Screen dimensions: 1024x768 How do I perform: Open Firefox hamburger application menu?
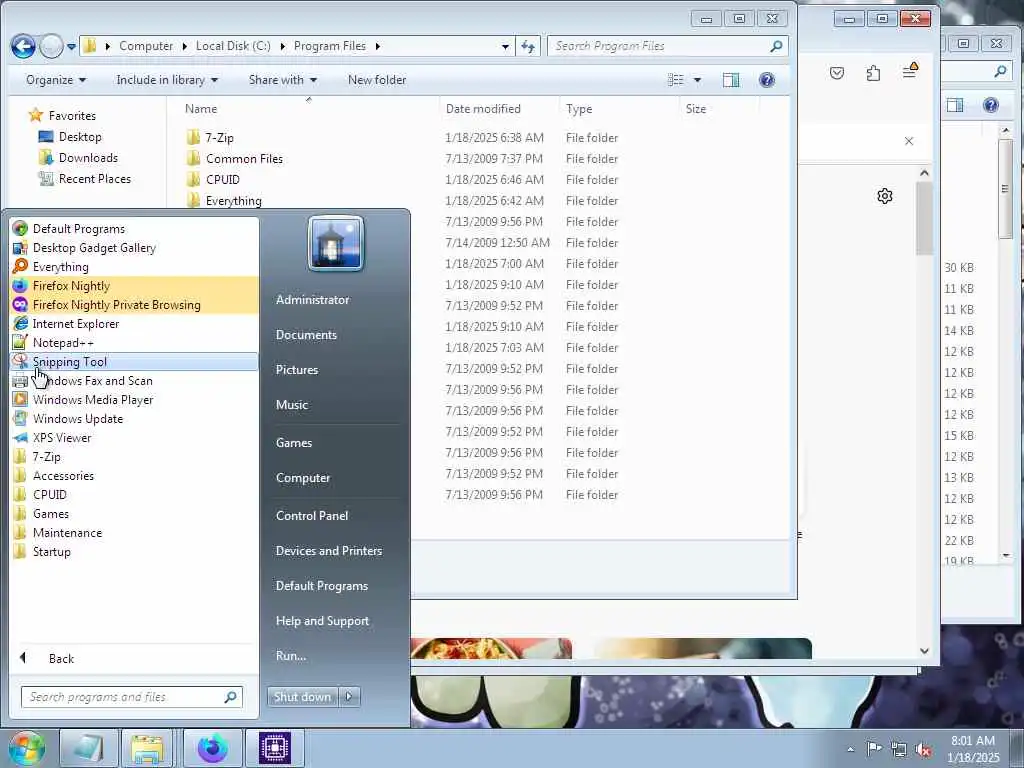(x=910, y=71)
